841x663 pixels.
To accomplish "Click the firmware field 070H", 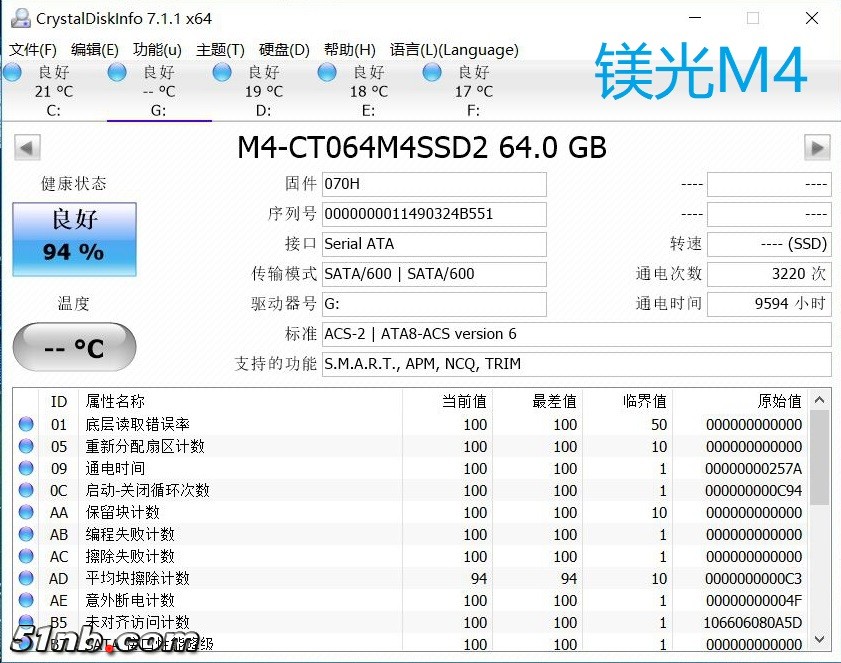I will 434,184.
